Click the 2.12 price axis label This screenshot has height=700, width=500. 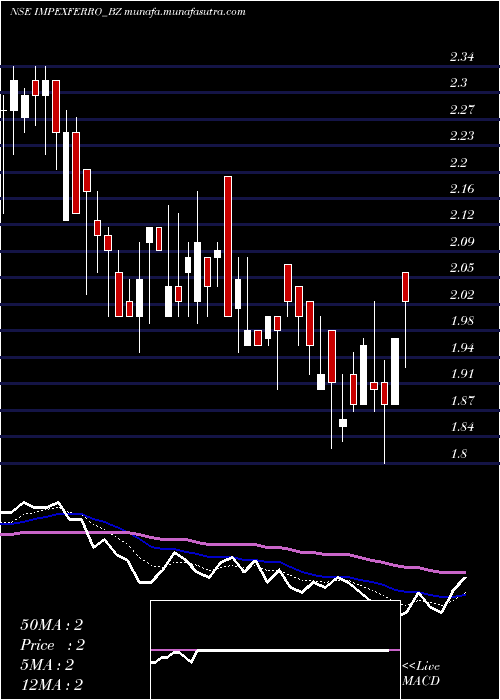[462, 215]
